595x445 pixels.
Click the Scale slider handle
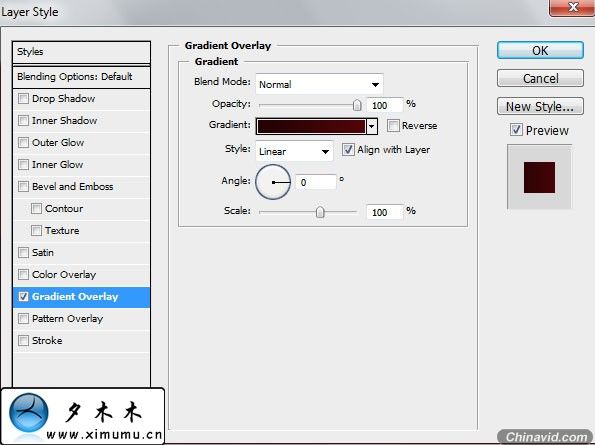[x=320, y=212]
